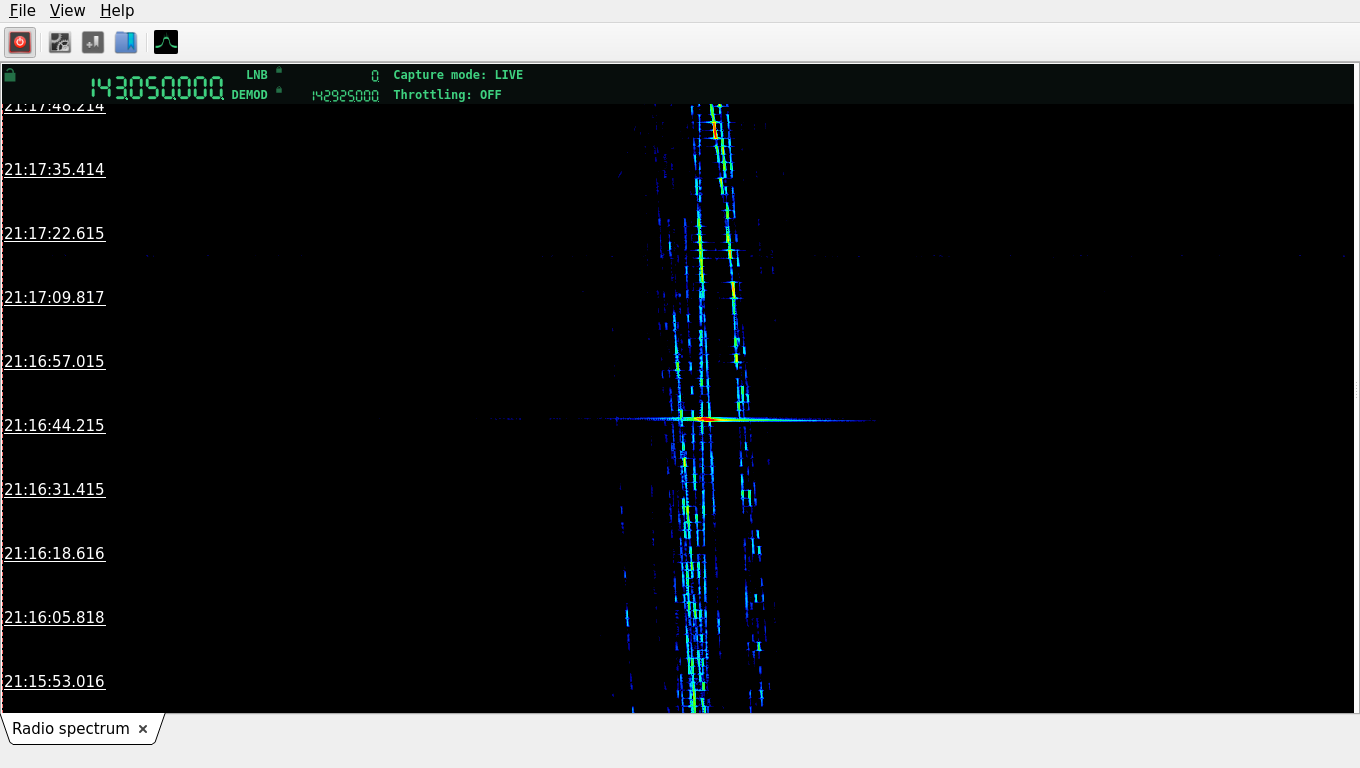Toggle the DEMOD lock icon

click(279, 90)
